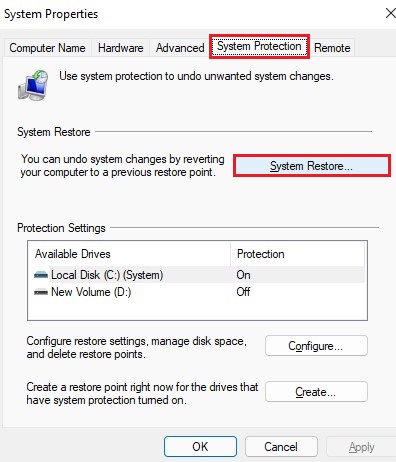Click the New Volume (D:) drive icon
396x462 pixels.
tap(41, 292)
